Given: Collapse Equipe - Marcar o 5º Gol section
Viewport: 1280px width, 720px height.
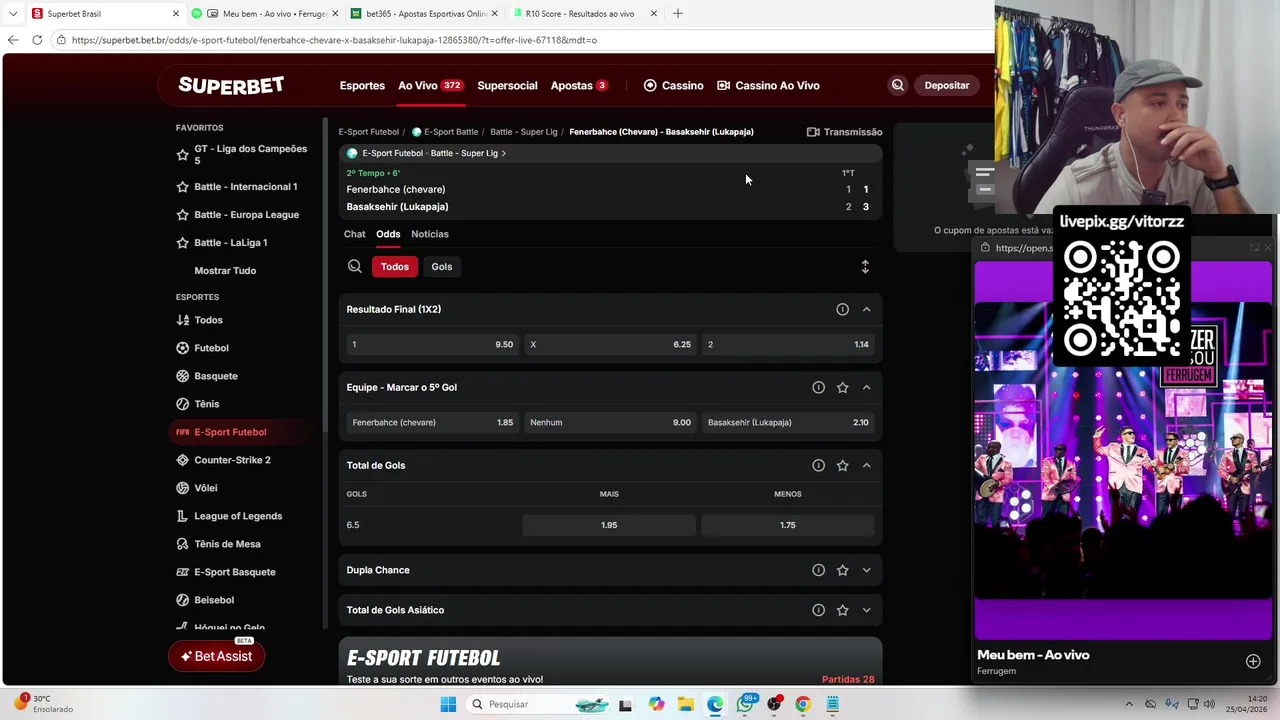Looking at the screenshot, I should point(866,387).
